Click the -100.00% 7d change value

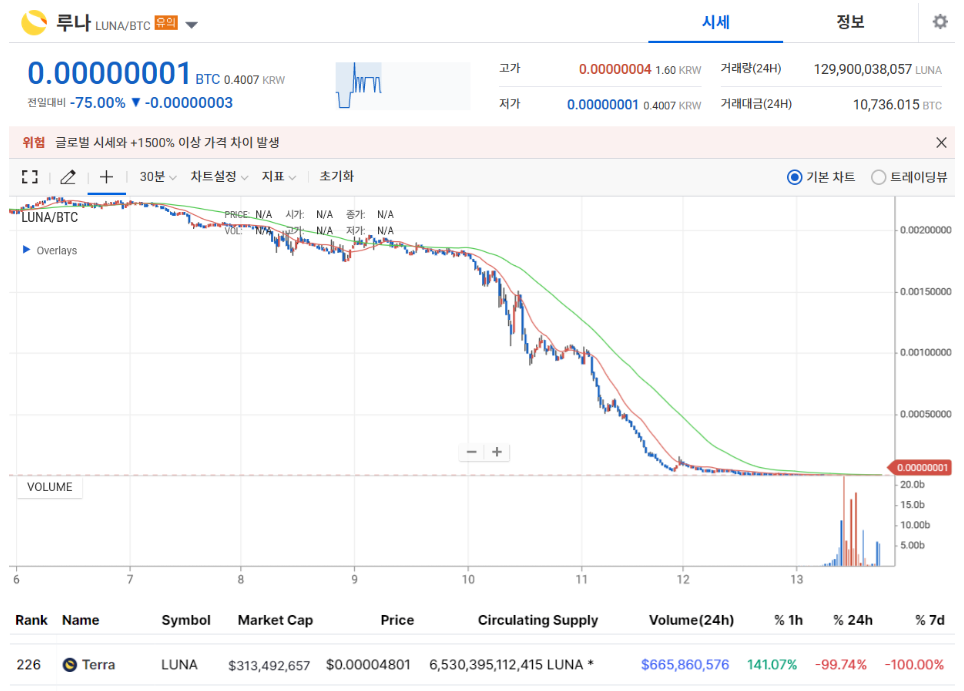(914, 665)
